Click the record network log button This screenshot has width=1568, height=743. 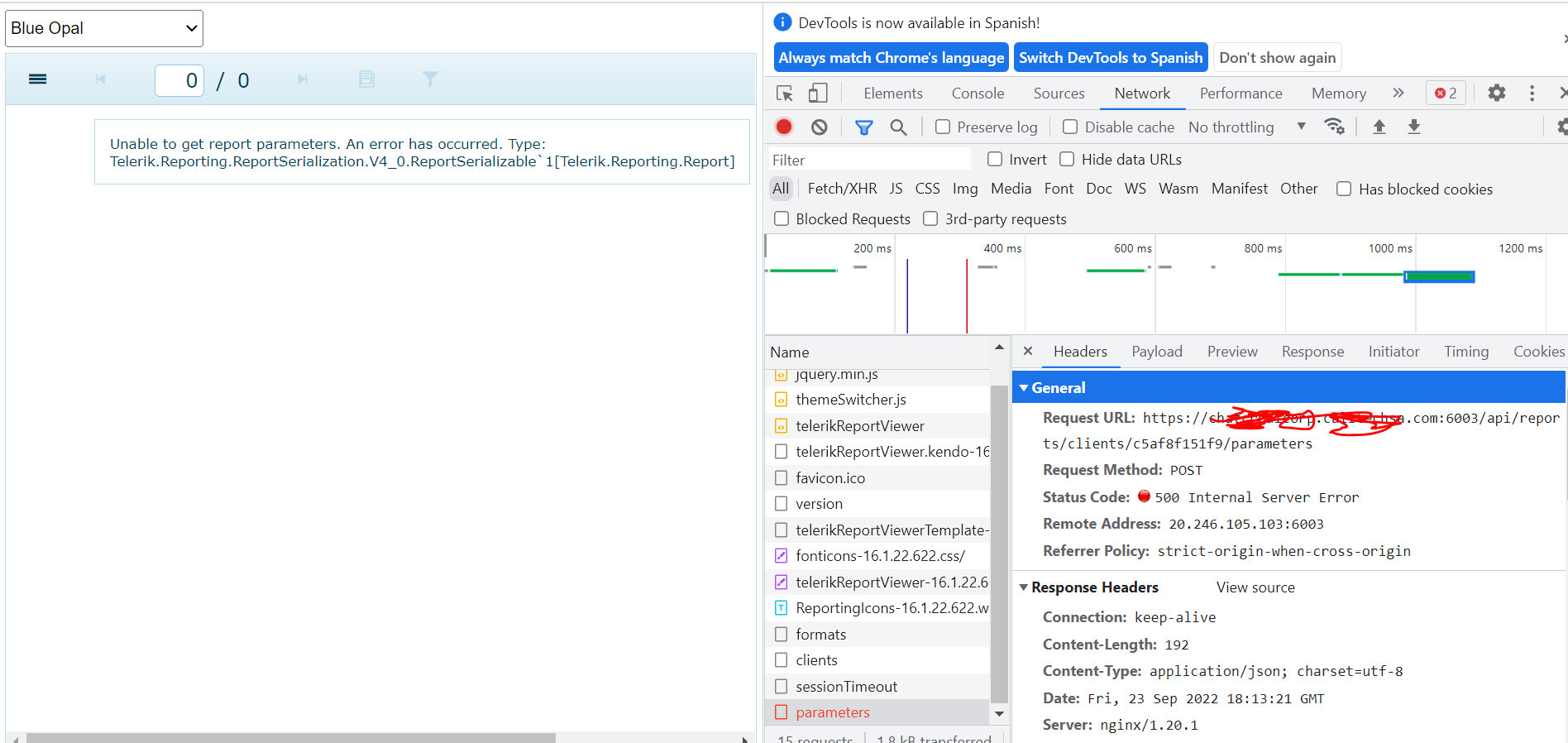point(784,127)
